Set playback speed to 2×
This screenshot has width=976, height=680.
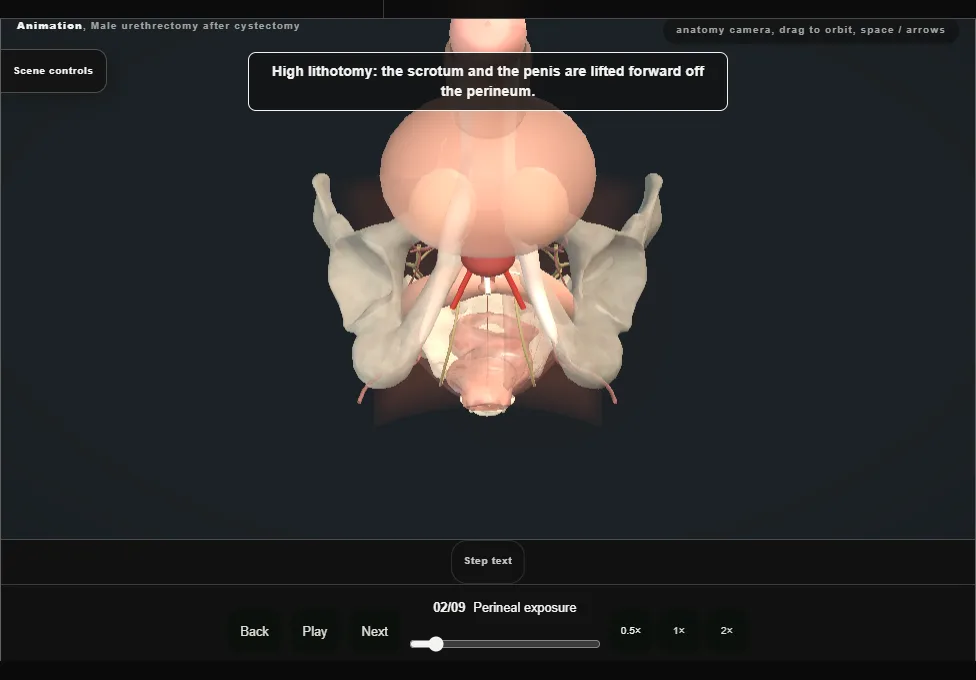pos(726,631)
